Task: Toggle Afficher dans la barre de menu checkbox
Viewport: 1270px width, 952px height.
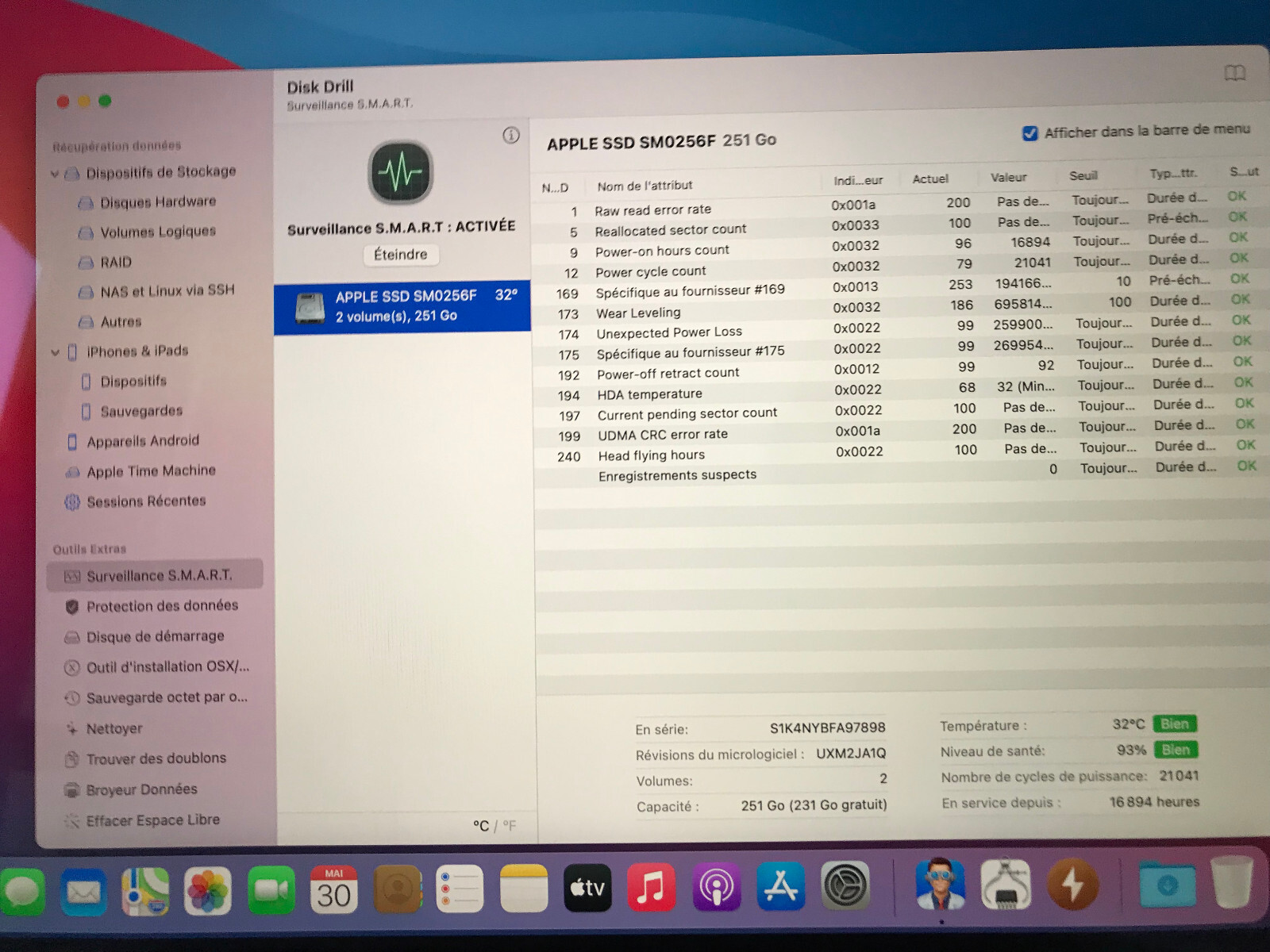Action: click(1030, 133)
